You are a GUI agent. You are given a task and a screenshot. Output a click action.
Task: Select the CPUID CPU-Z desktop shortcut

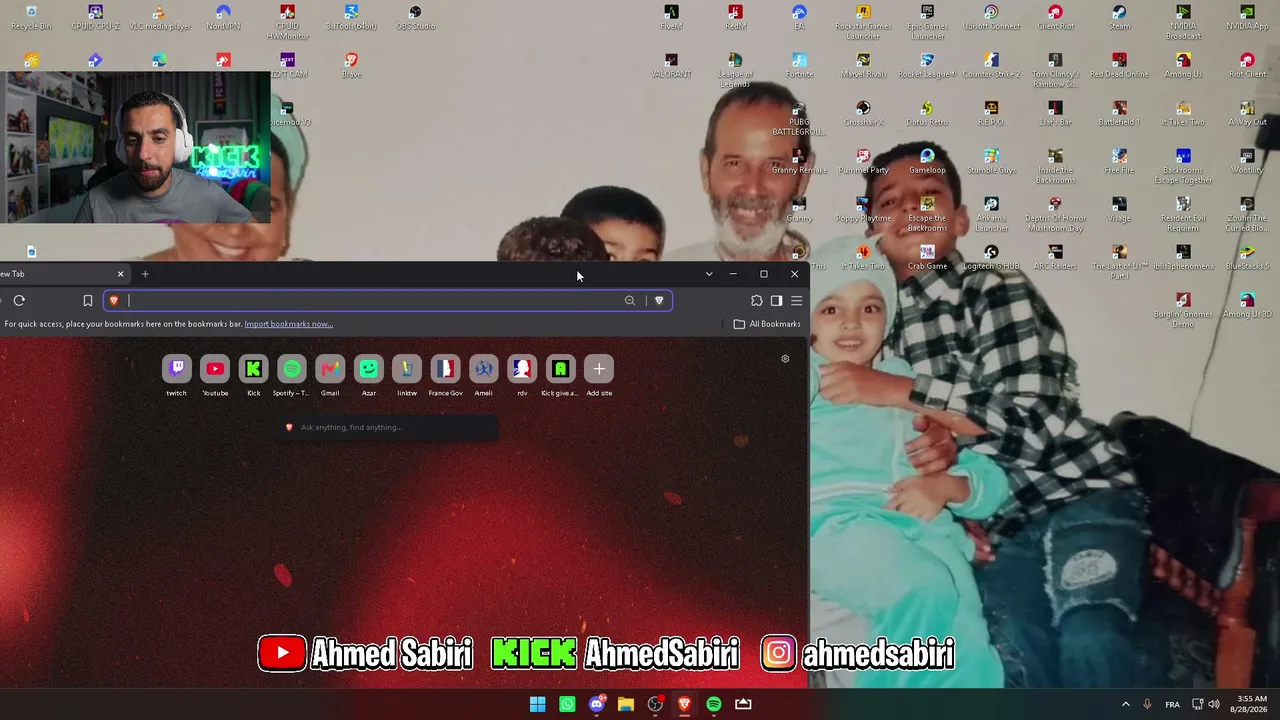click(95, 17)
